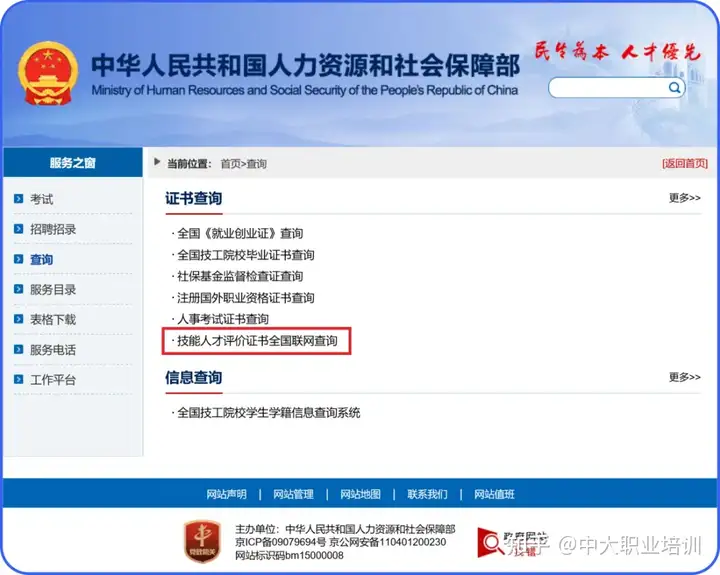Image resolution: width=720 pixels, height=575 pixels.
Task: Open the 工作平台 sidebar item
Action: coord(53,380)
